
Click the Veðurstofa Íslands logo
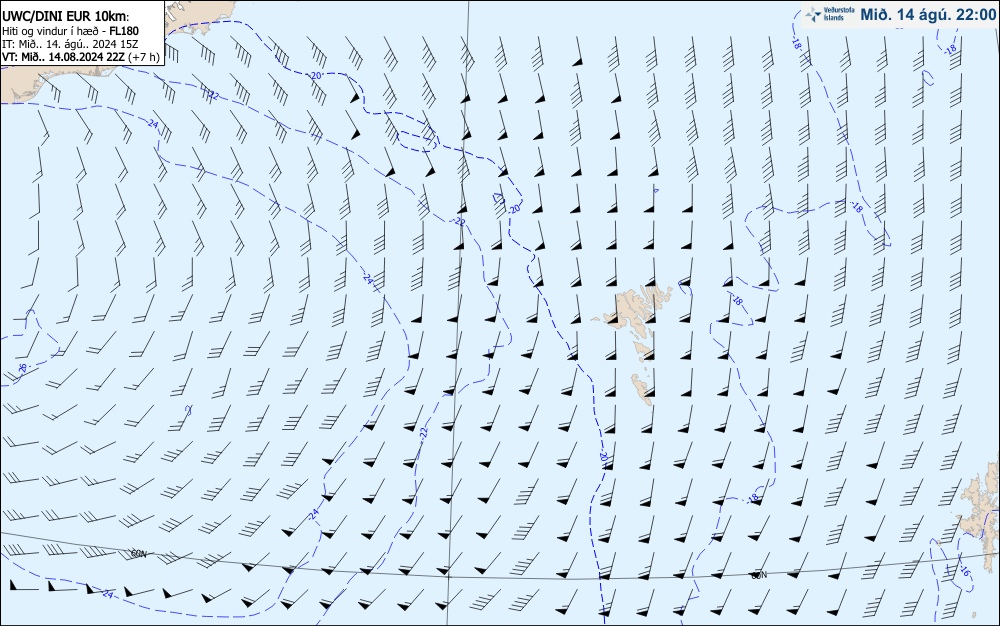tap(829, 15)
